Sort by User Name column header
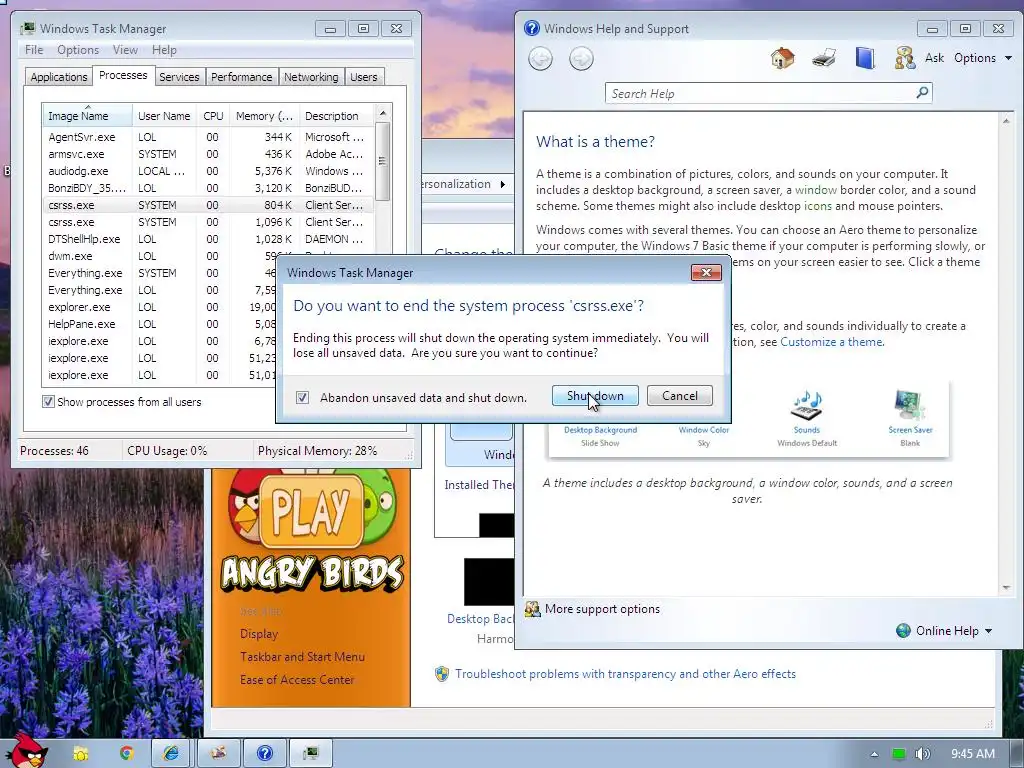The height and width of the screenshot is (768, 1024). [x=164, y=116]
